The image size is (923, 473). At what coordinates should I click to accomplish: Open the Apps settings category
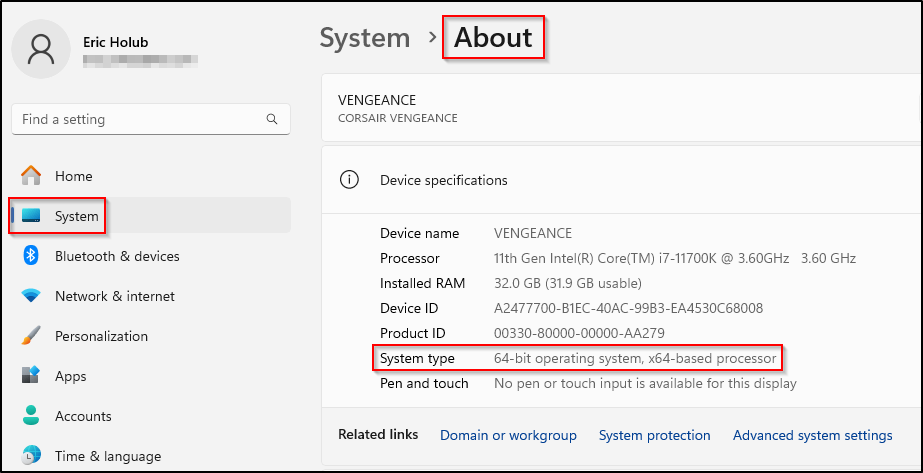coord(70,376)
